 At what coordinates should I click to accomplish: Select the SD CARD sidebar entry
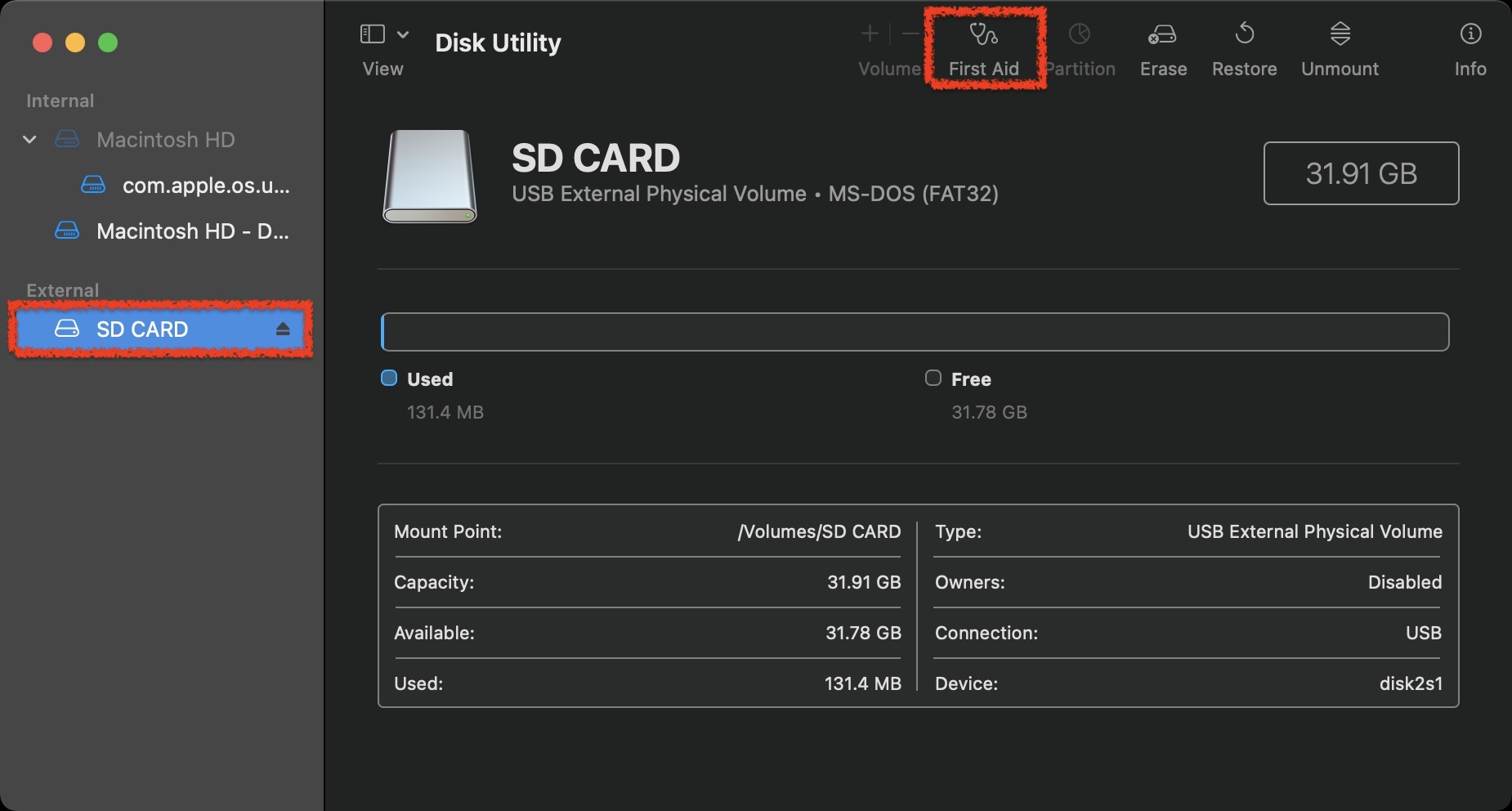click(143, 329)
